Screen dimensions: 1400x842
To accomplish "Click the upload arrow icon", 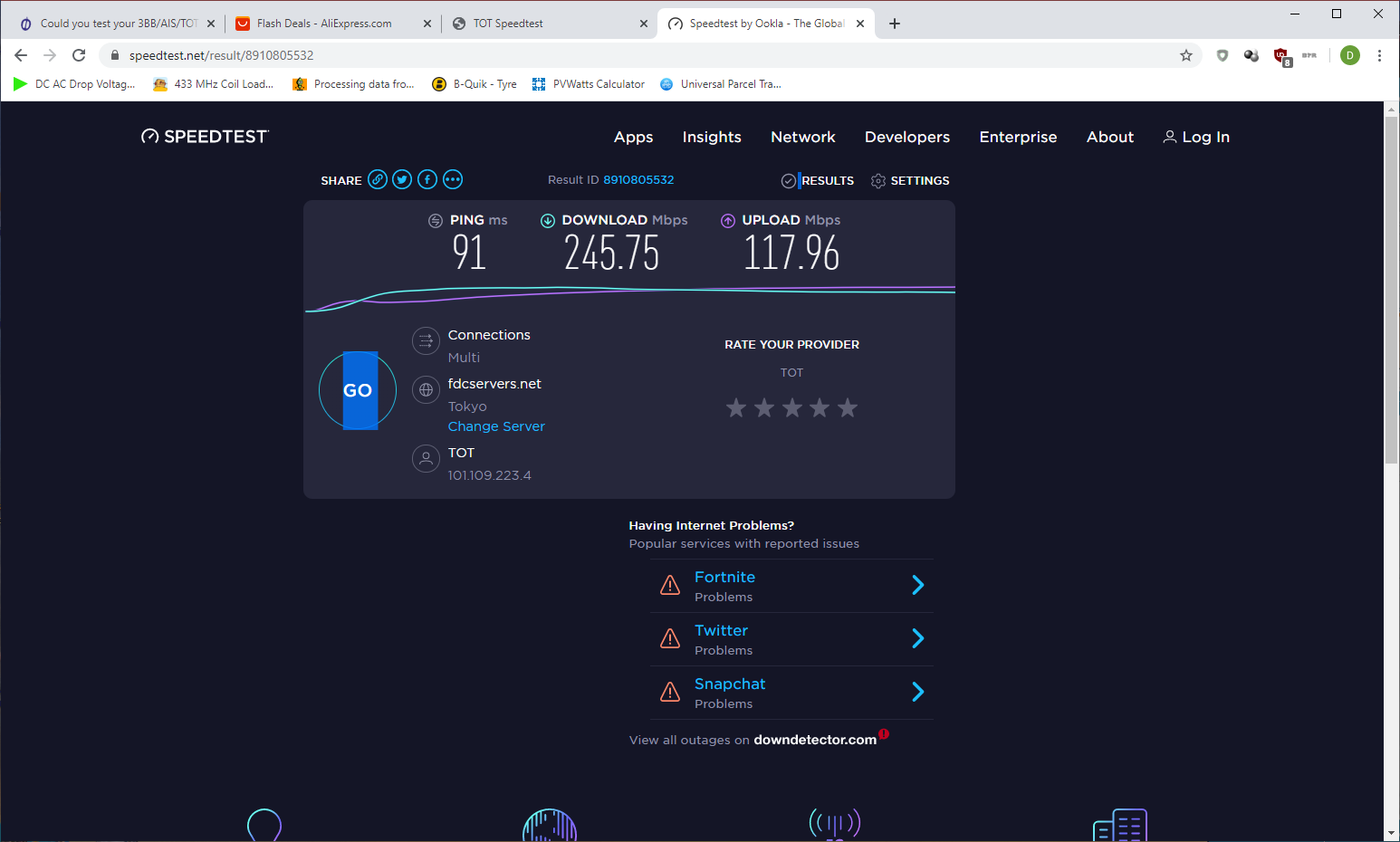I will 728,220.
